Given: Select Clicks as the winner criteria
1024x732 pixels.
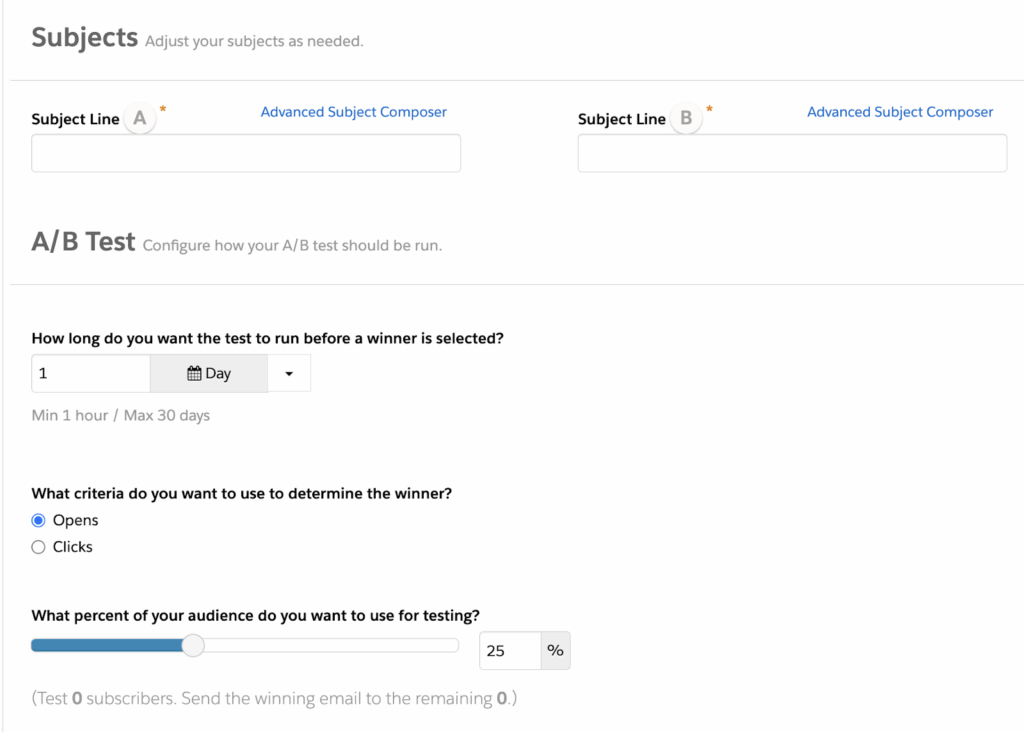Looking at the screenshot, I should 37,546.
